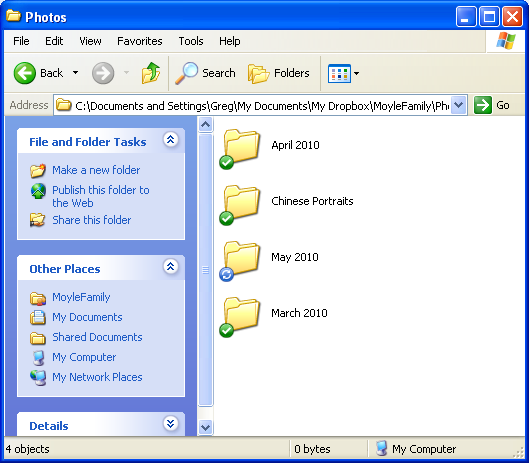This screenshot has height=463, width=529.
Task: Open the View menu
Action: (90, 41)
